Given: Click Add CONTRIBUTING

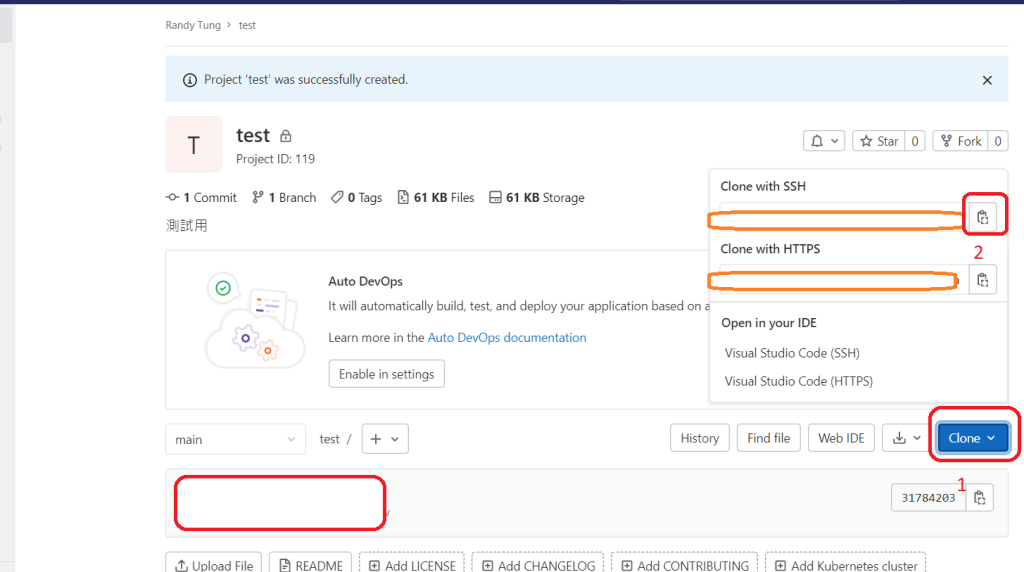Looking at the screenshot, I should tap(684, 565).
